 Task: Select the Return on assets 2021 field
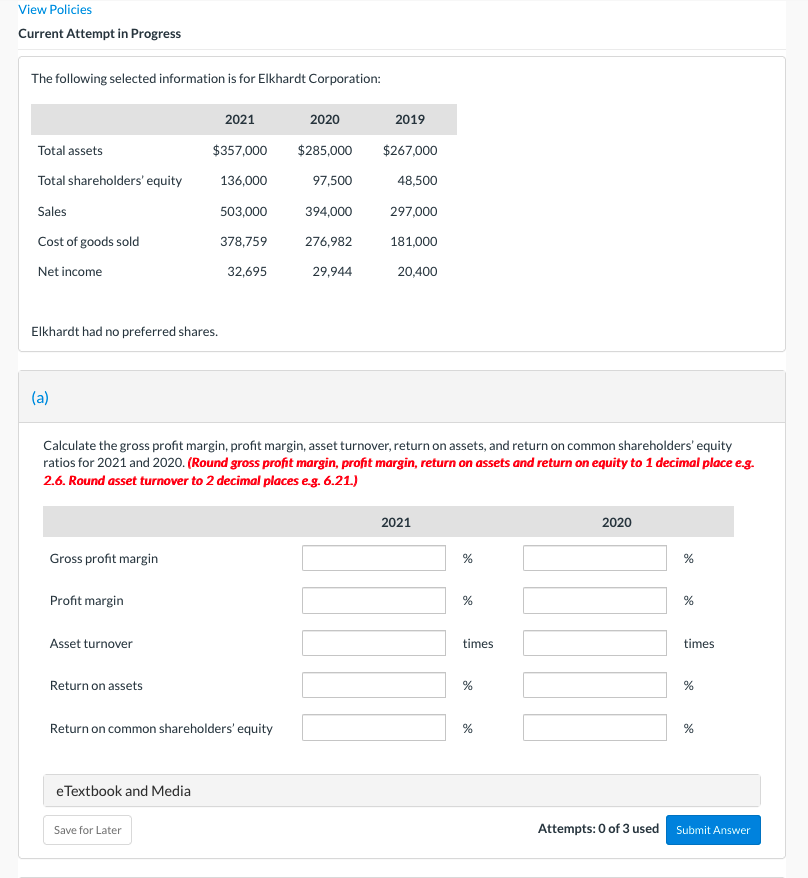tap(373, 685)
